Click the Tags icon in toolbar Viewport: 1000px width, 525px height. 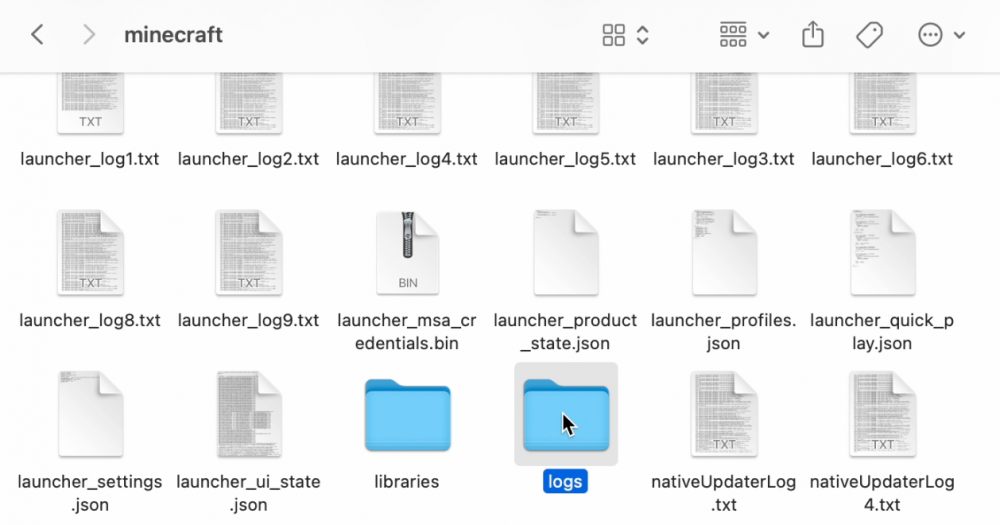click(869, 35)
